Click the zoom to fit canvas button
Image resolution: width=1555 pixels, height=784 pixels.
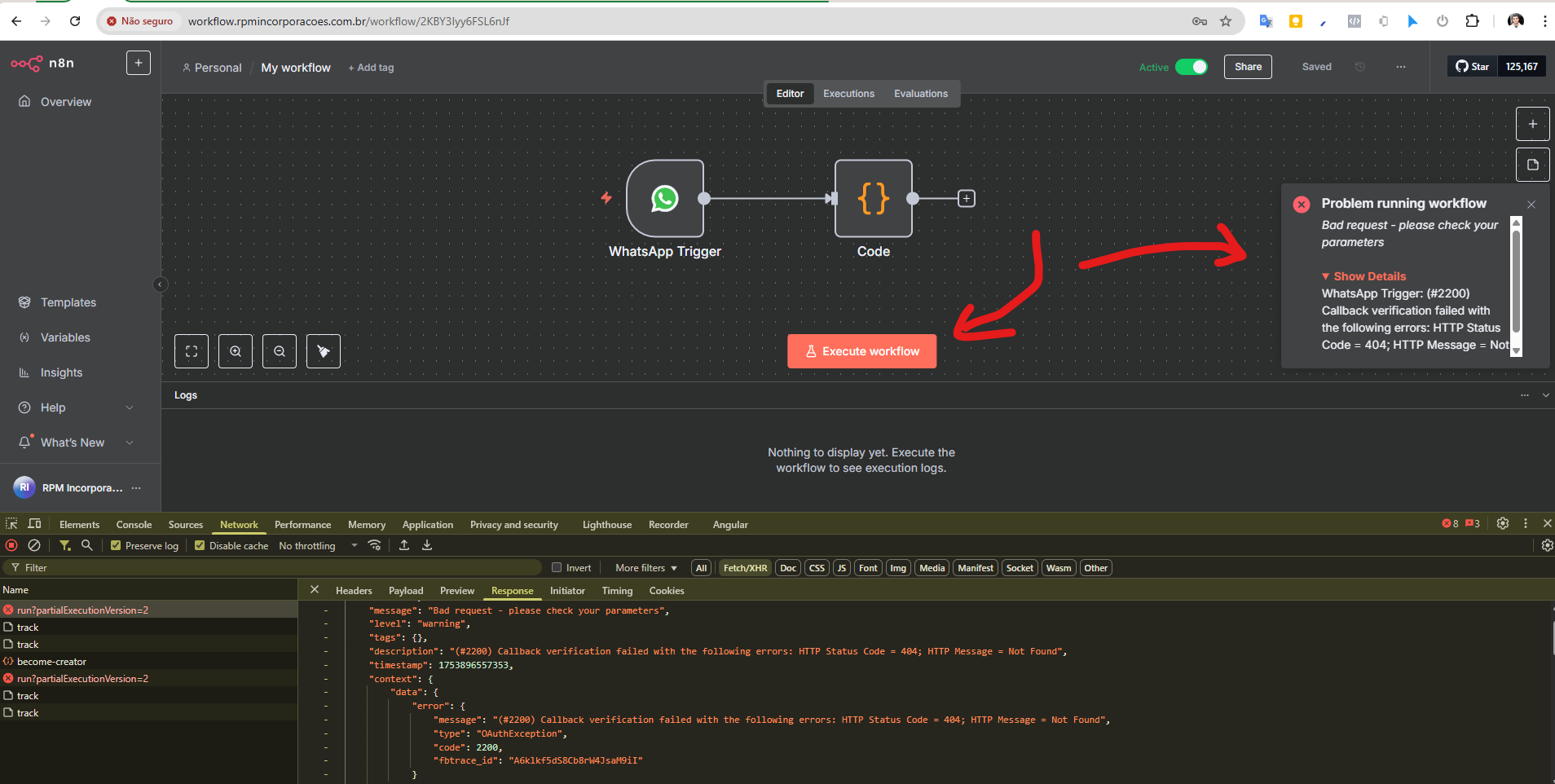point(192,351)
